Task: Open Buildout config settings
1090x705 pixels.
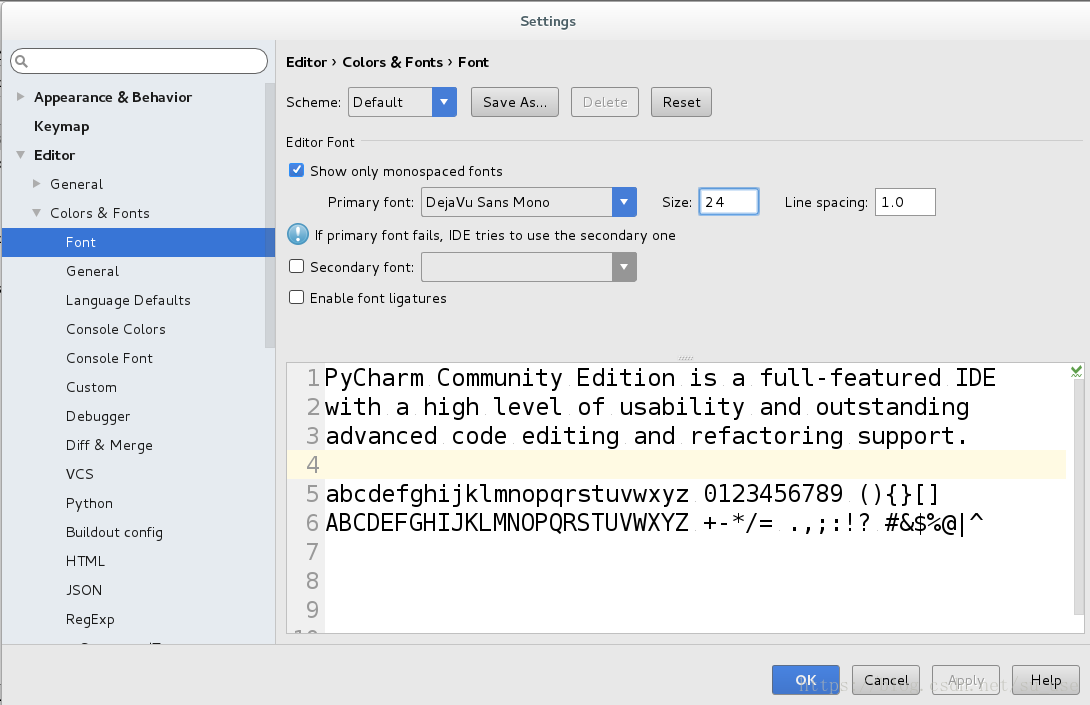Action: coord(114,533)
